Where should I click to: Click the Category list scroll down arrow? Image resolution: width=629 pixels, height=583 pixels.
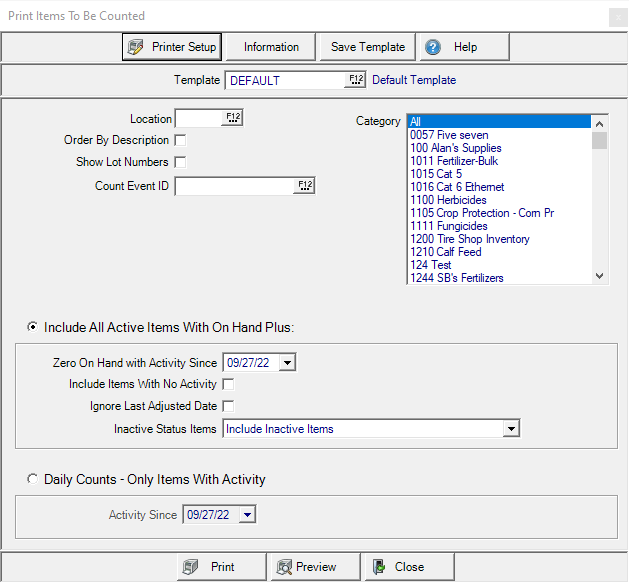point(600,276)
